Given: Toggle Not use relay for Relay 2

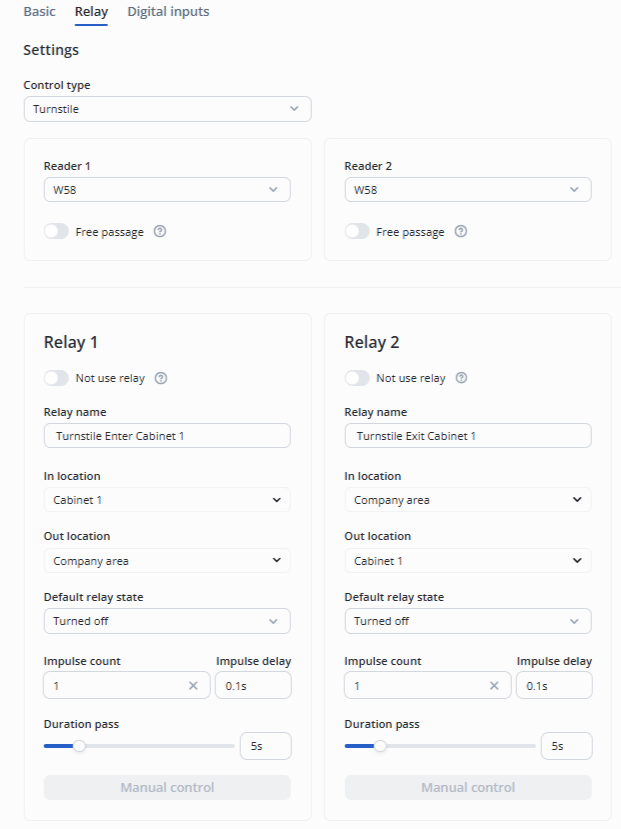Looking at the screenshot, I should (358, 379).
